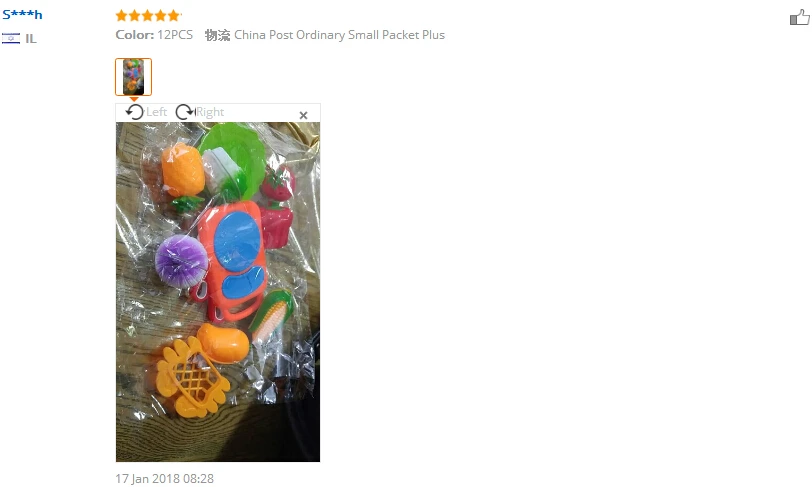The image size is (812, 487).
Task: Click the Israel flag icon
Action: tap(11, 38)
